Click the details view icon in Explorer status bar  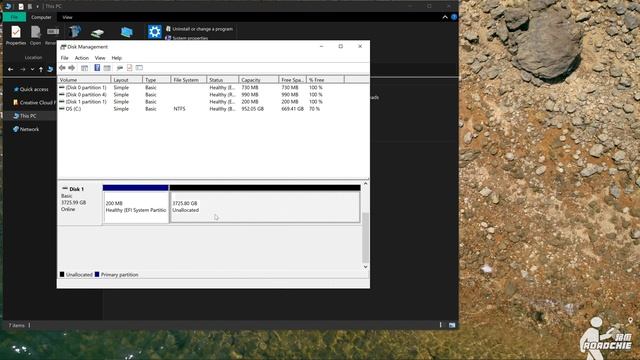point(441,325)
